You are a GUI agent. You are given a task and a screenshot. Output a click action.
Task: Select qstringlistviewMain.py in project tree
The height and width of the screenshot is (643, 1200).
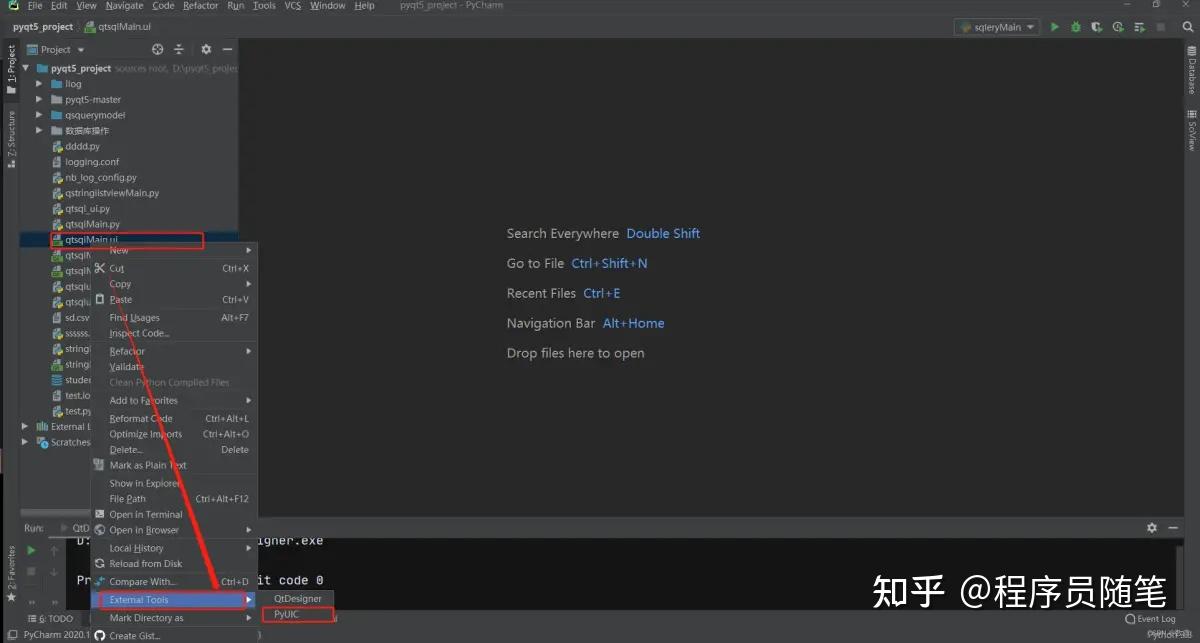[x=111, y=193]
